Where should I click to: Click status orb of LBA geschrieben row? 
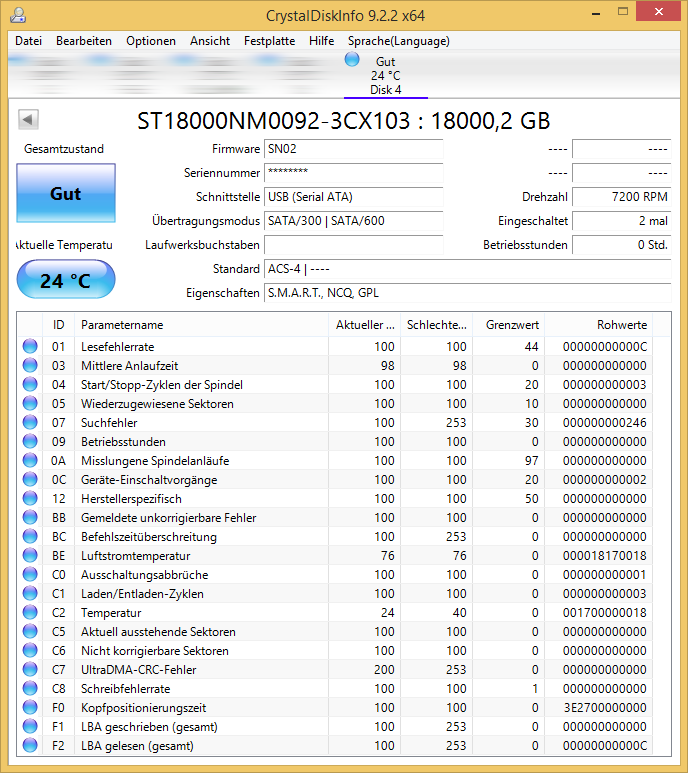[30, 726]
